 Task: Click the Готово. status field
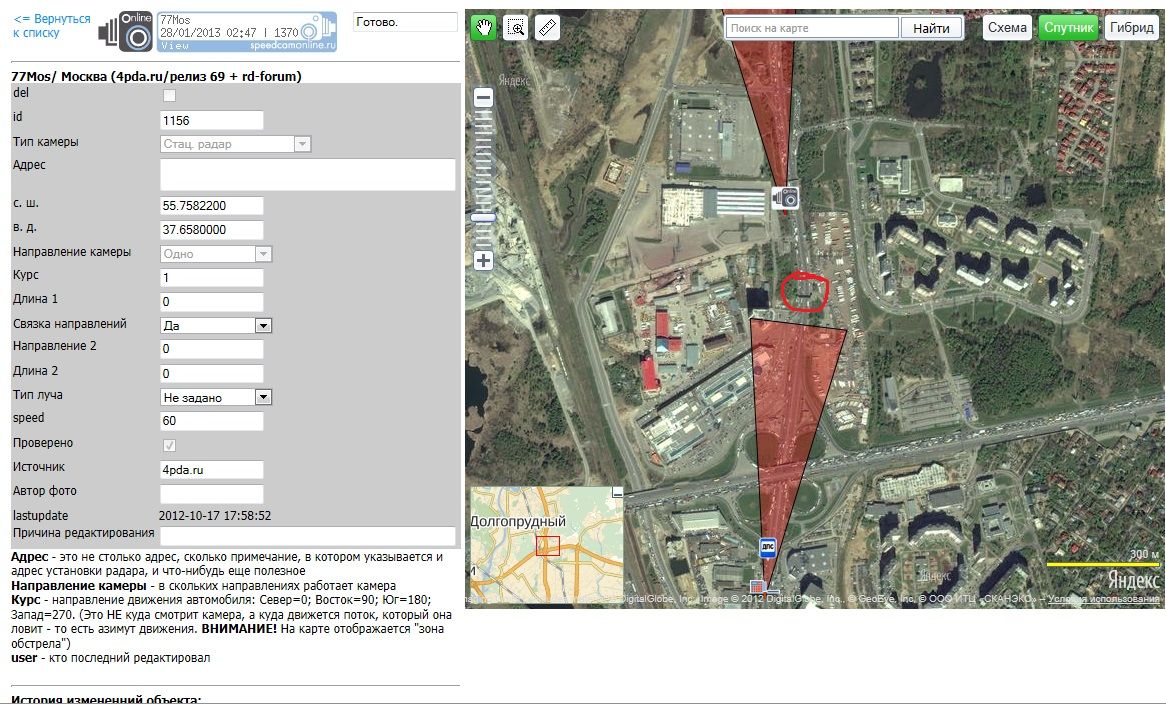pyautogui.click(x=405, y=22)
